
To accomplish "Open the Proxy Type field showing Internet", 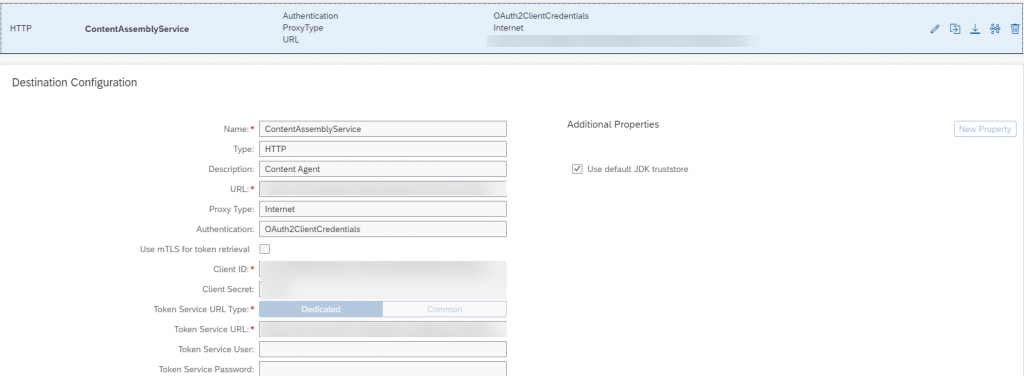I will [x=383, y=209].
